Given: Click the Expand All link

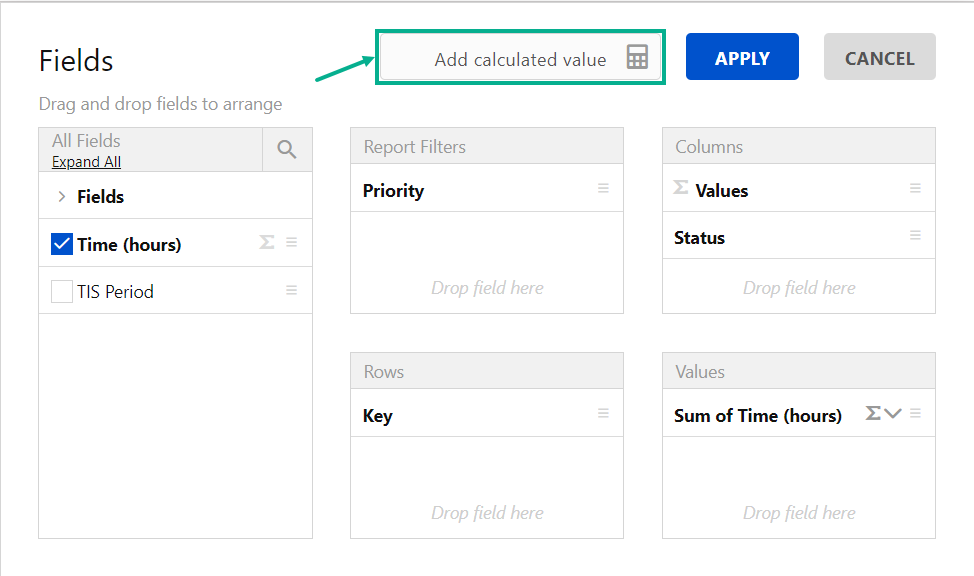Looking at the screenshot, I should click(86, 162).
